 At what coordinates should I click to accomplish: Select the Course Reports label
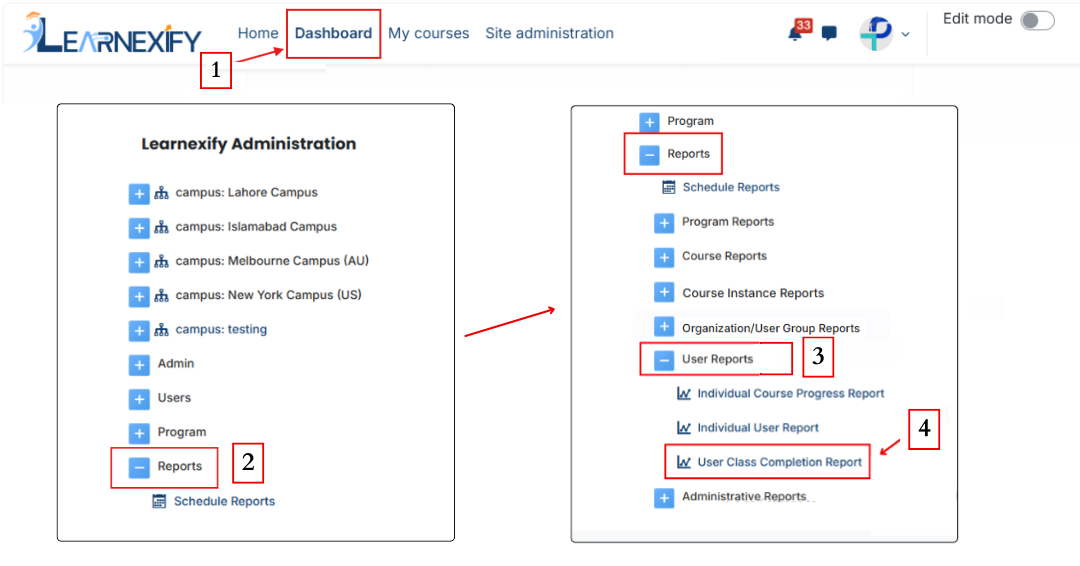(x=725, y=256)
